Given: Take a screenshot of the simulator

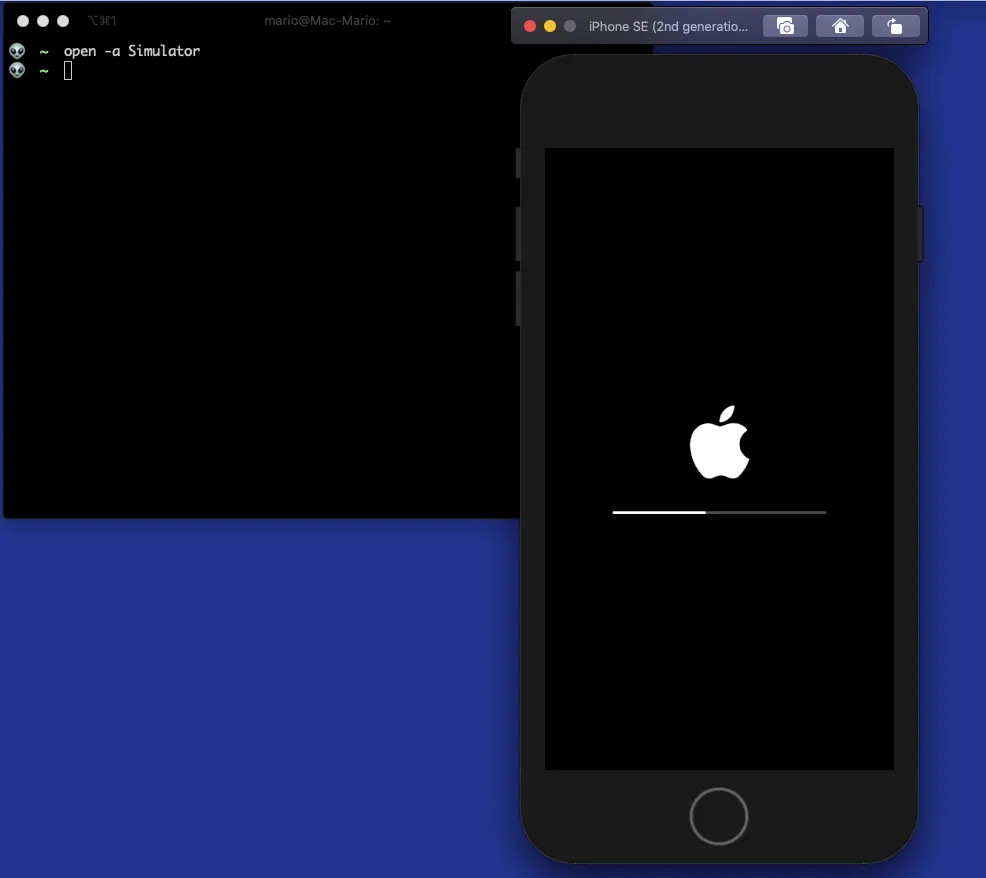Looking at the screenshot, I should coord(785,26).
